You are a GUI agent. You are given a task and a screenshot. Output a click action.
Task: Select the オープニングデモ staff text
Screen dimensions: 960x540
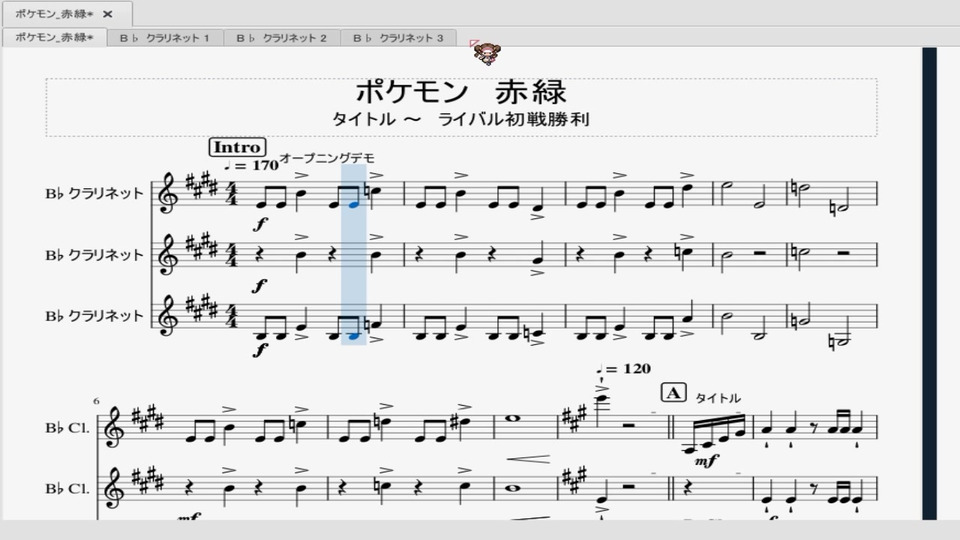pyautogui.click(x=327, y=158)
